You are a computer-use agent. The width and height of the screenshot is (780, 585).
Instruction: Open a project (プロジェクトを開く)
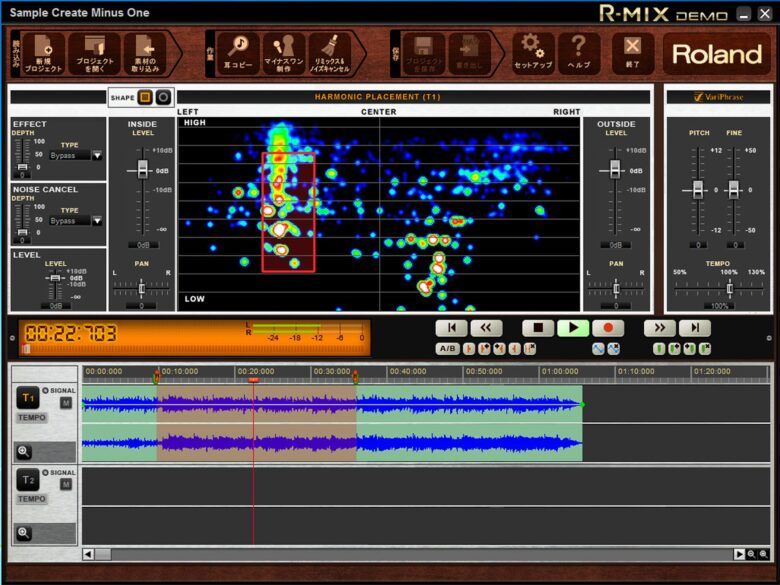point(95,54)
